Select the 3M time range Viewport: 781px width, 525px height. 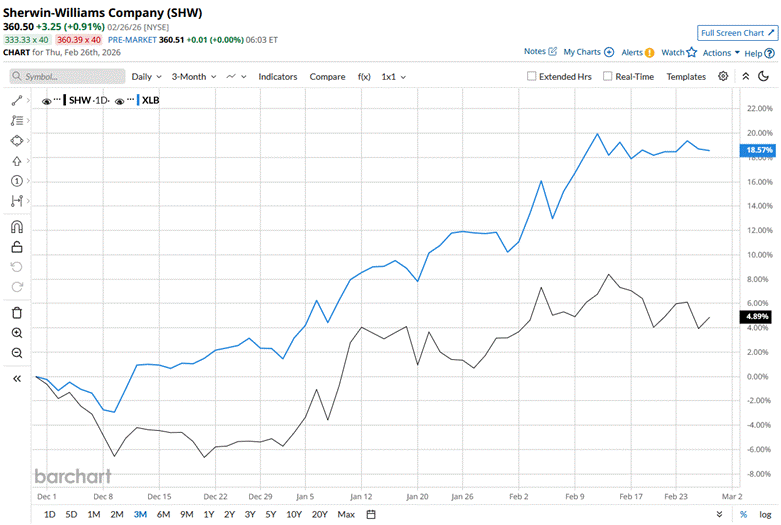click(x=140, y=514)
